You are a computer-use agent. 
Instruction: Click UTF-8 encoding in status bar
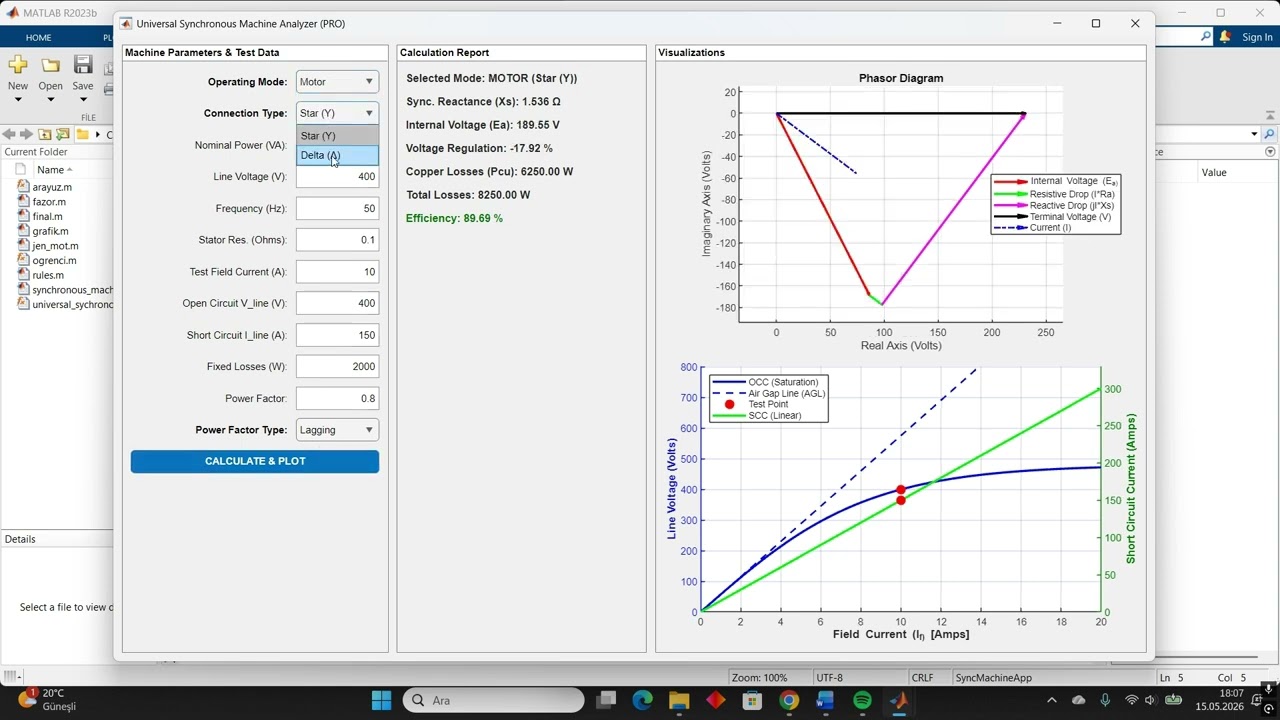[829, 678]
